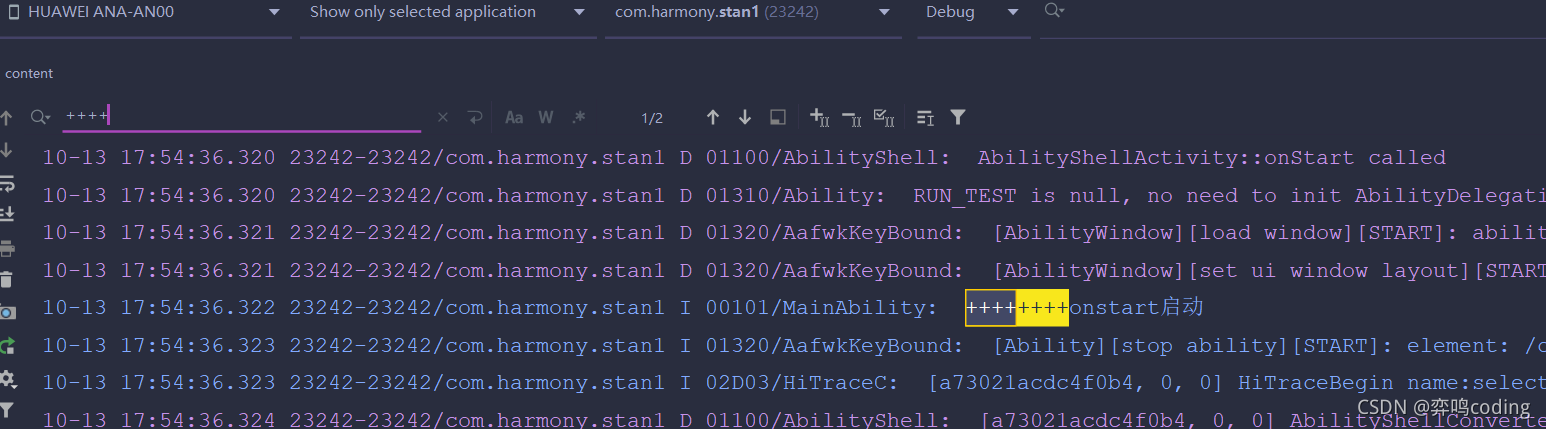1546x429 pixels.
Task: Open the 'Show only selected application' filter dropdown
Action: (x=447, y=13)
